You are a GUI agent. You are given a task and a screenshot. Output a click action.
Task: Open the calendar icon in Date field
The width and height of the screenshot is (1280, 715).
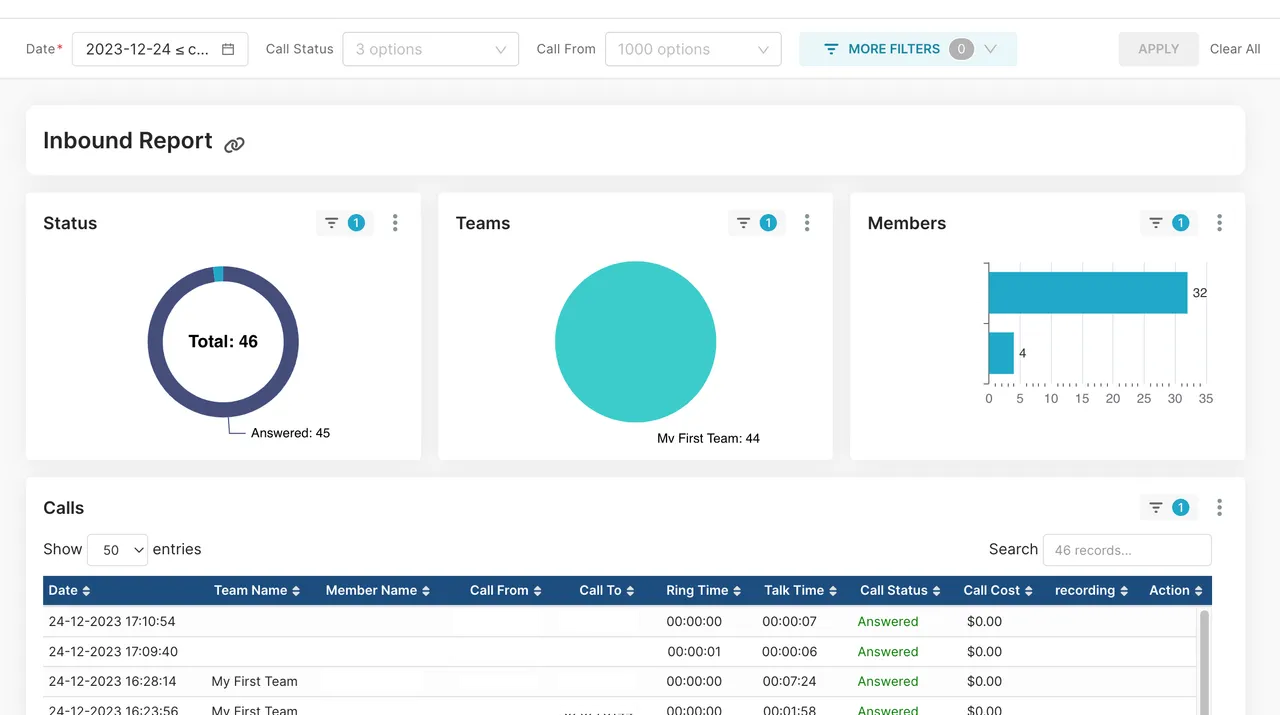pyautogui.click(x=228, y=49)
